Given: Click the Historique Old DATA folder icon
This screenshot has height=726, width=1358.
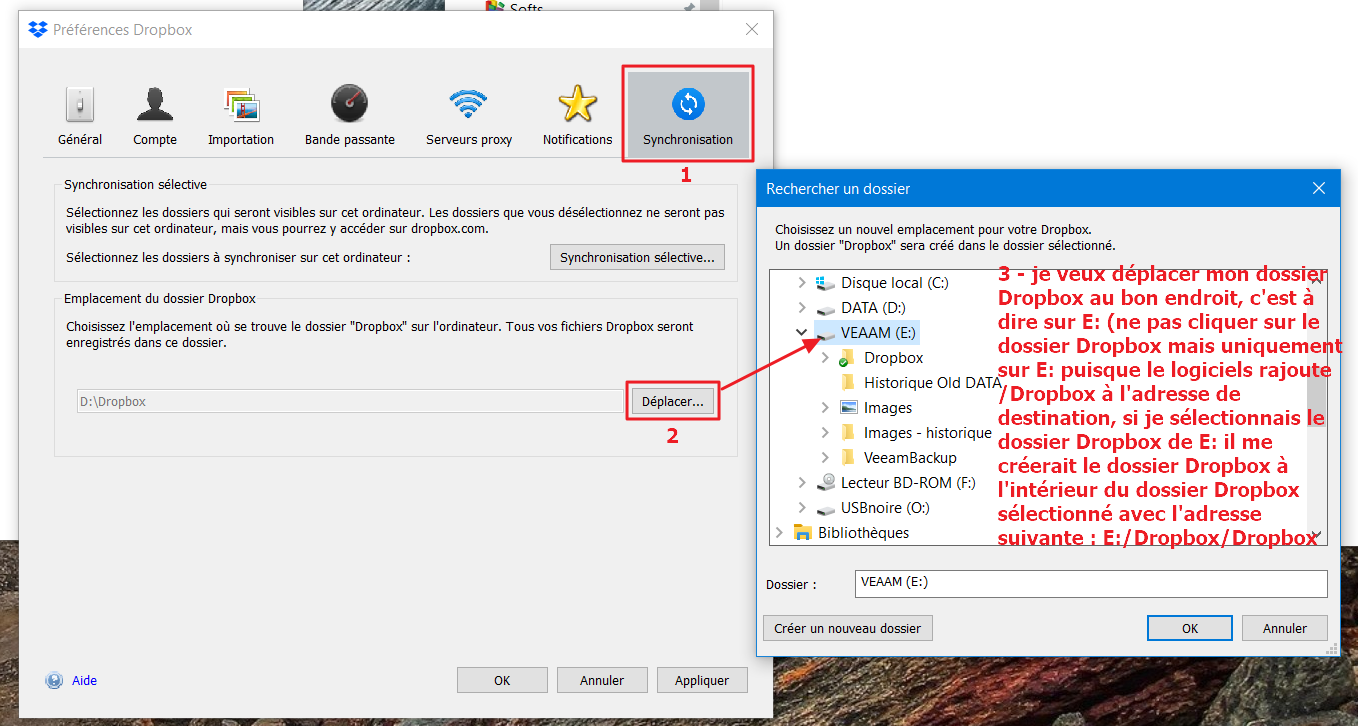Looking at the screenshot, I should point(848,382).
